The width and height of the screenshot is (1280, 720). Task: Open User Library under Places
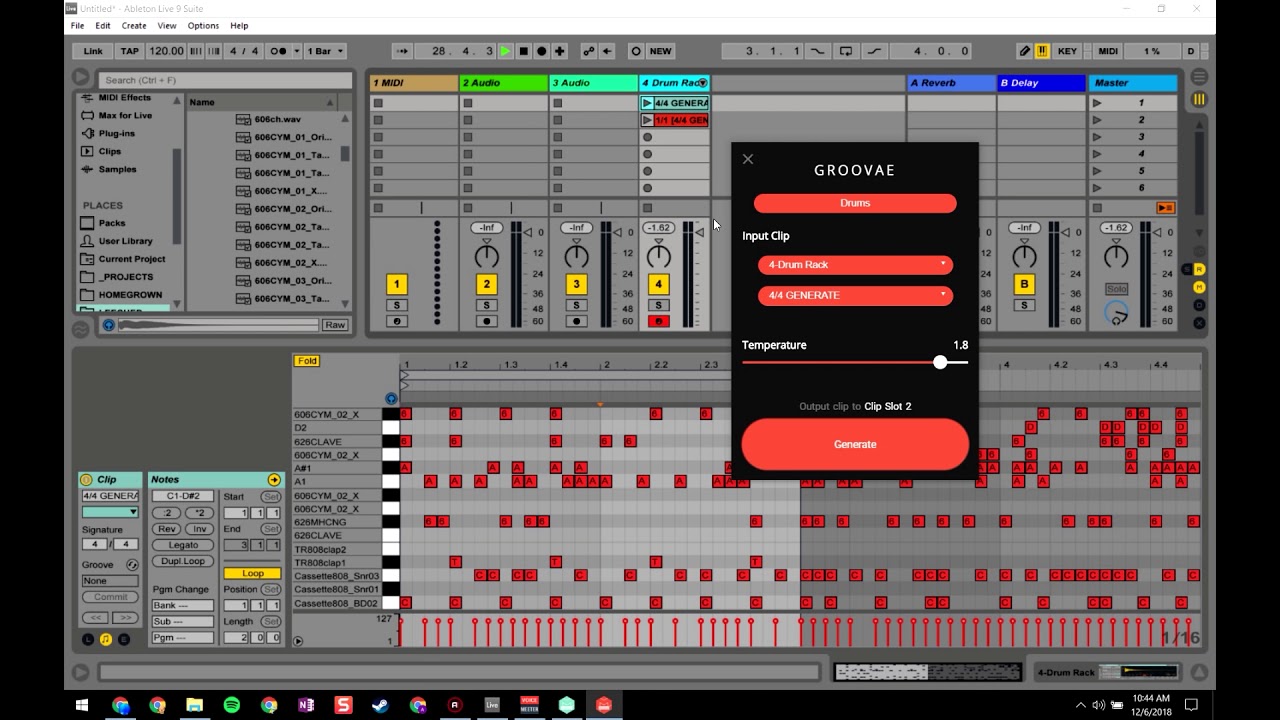[x=125, y=241]
